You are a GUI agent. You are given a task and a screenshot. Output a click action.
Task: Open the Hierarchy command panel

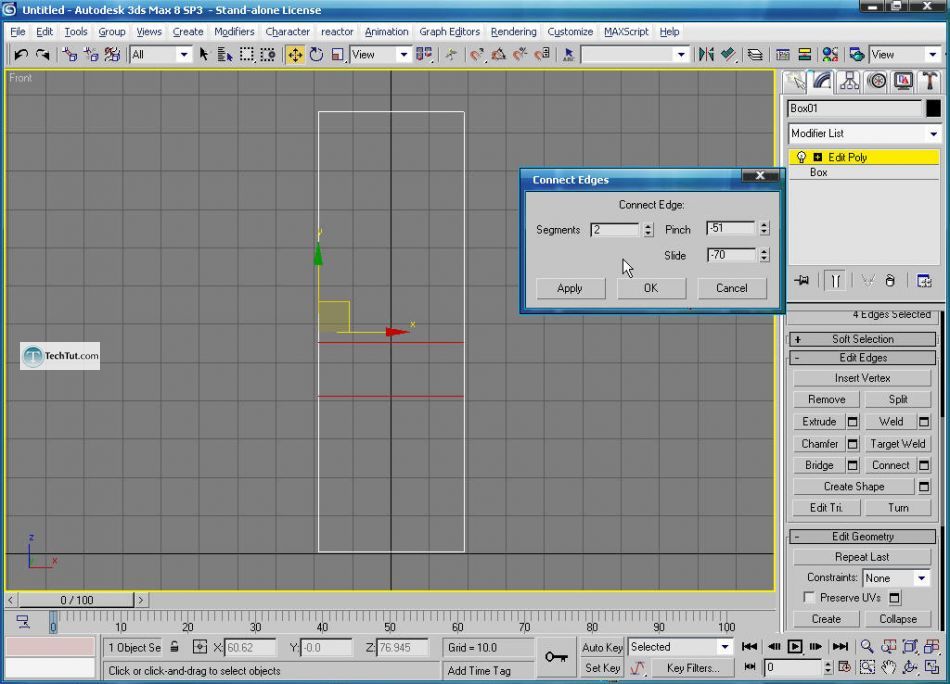click(849, 81)
